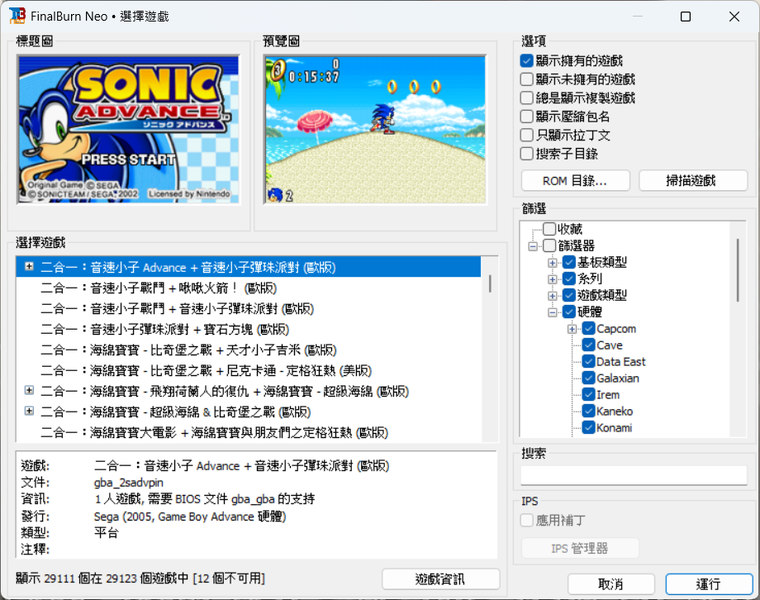Uncheck the Konami hardware checkbox

click(x=588, y=427)
